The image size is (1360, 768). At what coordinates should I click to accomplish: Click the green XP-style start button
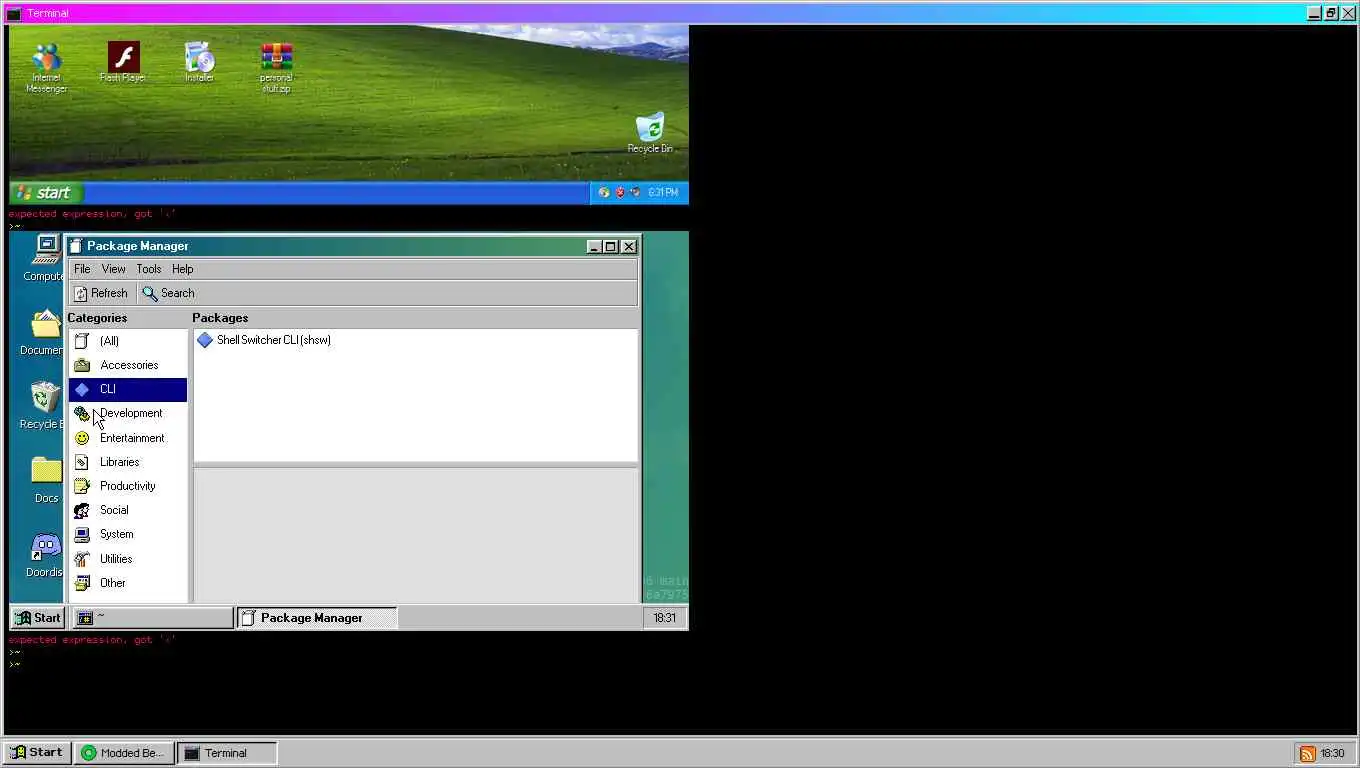coord(46,193)
